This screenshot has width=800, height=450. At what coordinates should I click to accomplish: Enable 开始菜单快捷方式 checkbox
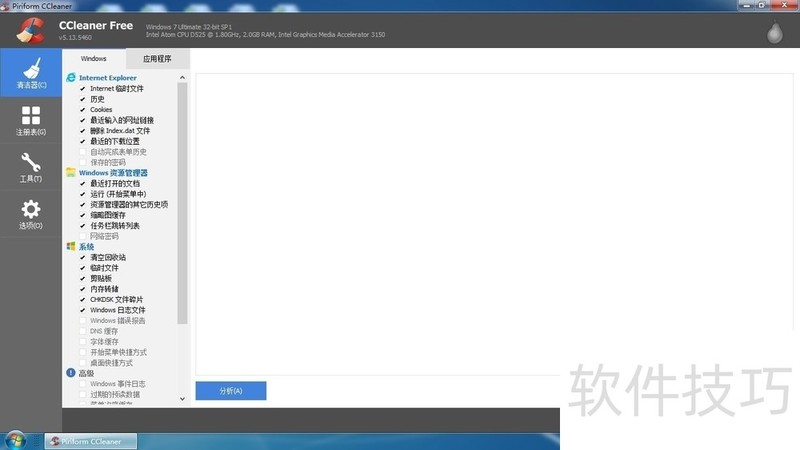click(x=83, y=352)
